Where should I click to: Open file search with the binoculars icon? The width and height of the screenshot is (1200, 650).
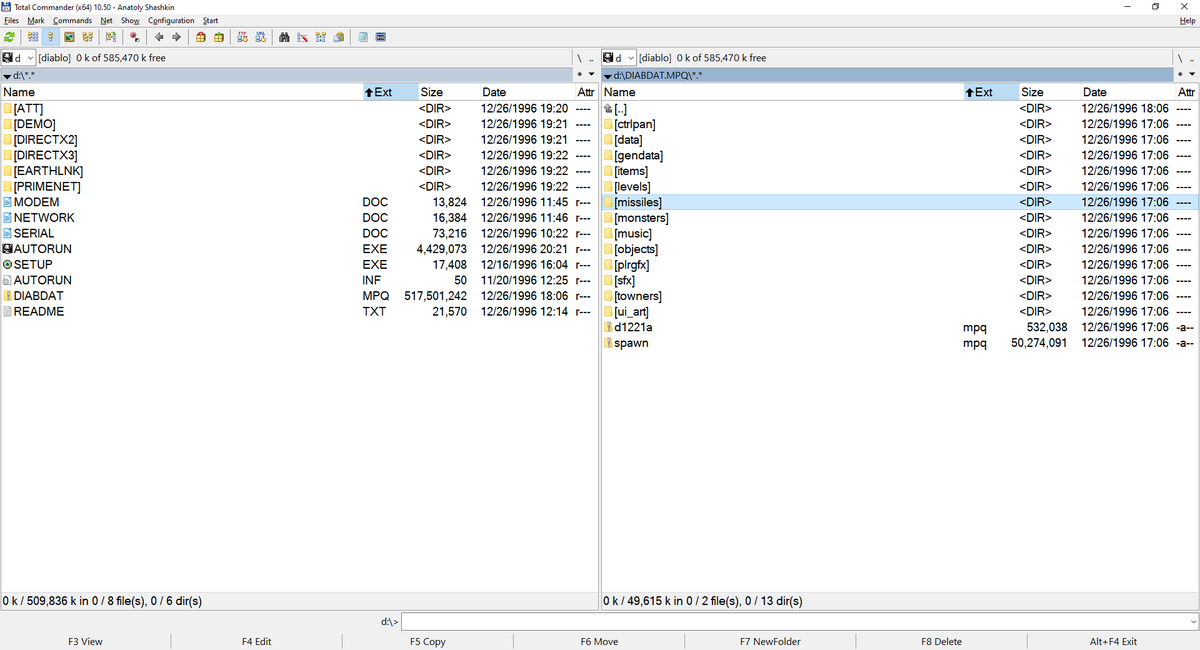(284, 37)
